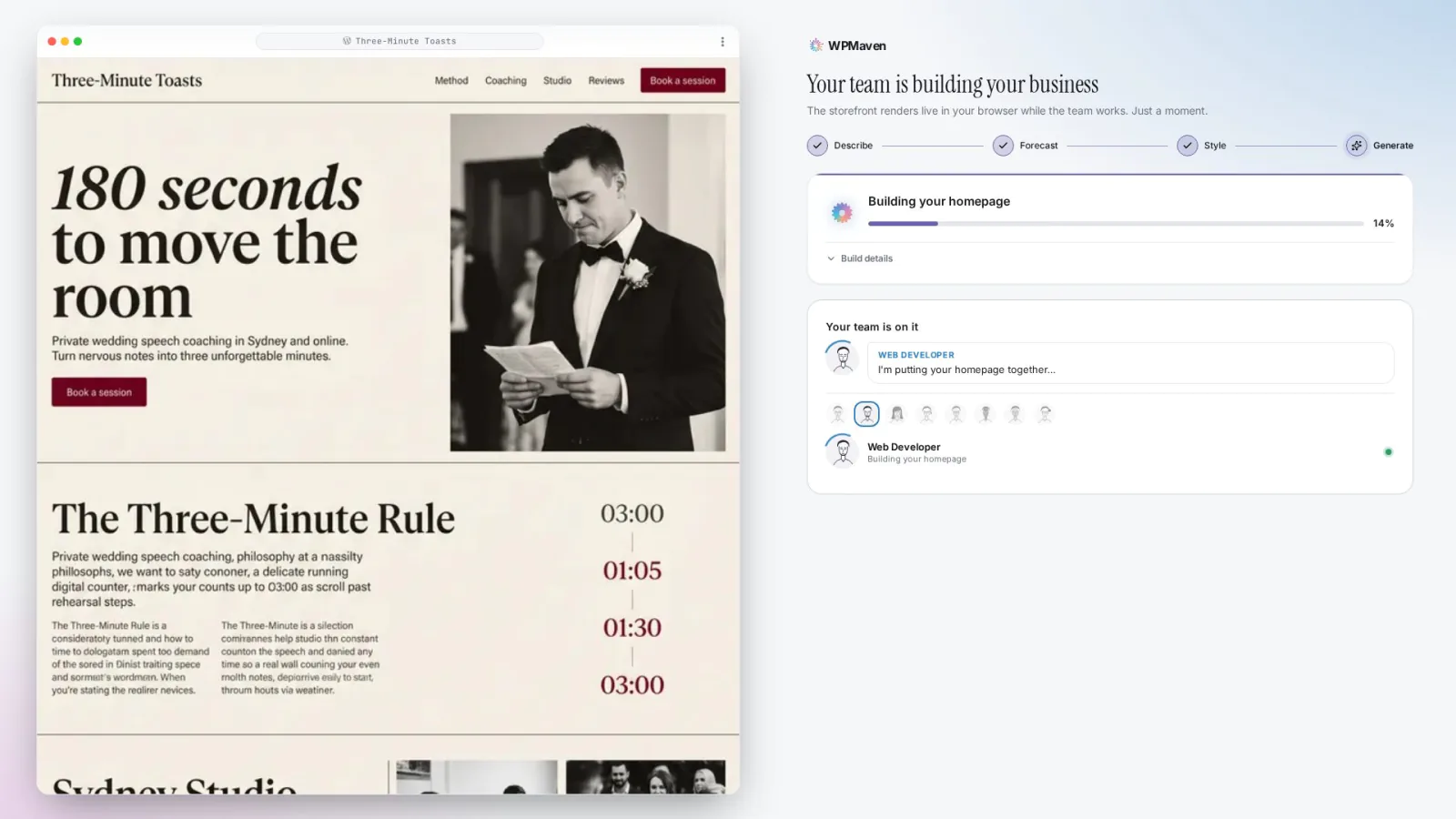This screenshot has width=1456, height=819.
Task: Click the Generate step sparkle icon
Action: tap(1356, 146)
